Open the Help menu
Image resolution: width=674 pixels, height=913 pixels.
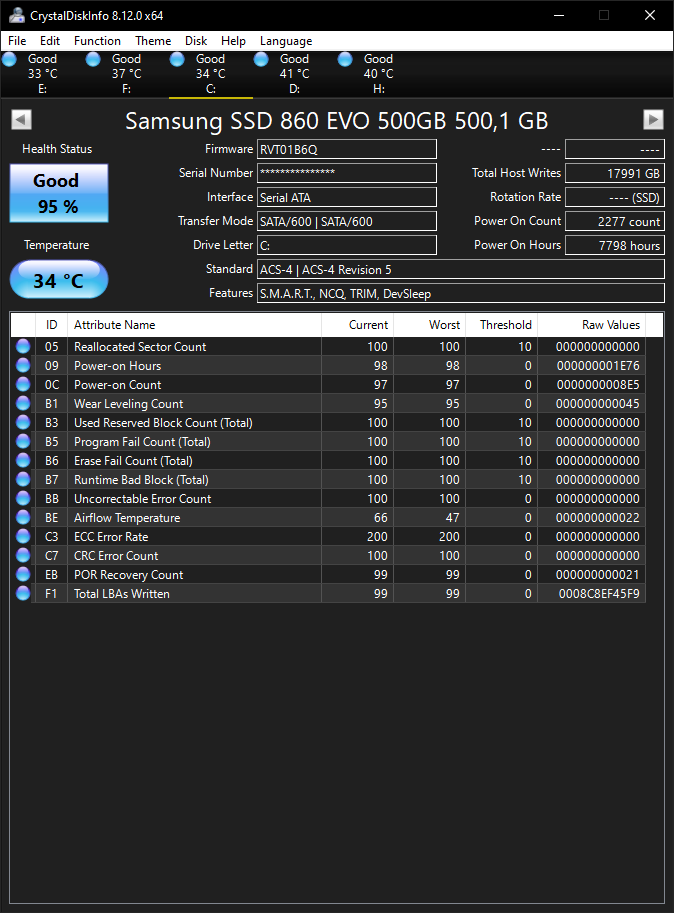tap(233, 41)
